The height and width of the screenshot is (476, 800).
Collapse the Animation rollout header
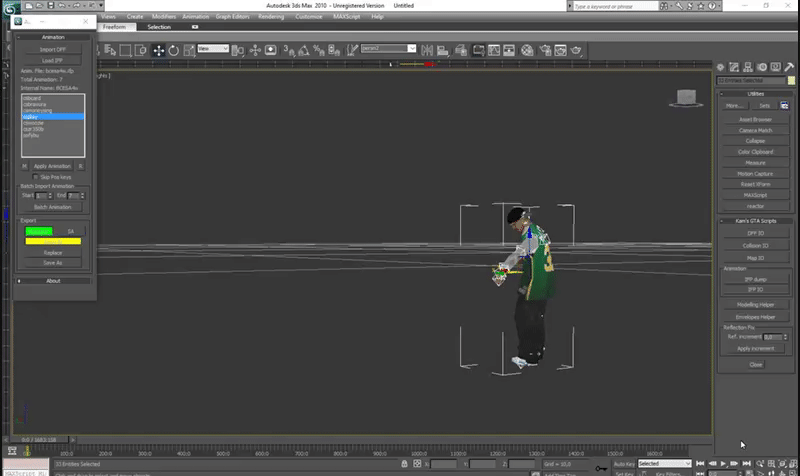[x=53, y=37]
